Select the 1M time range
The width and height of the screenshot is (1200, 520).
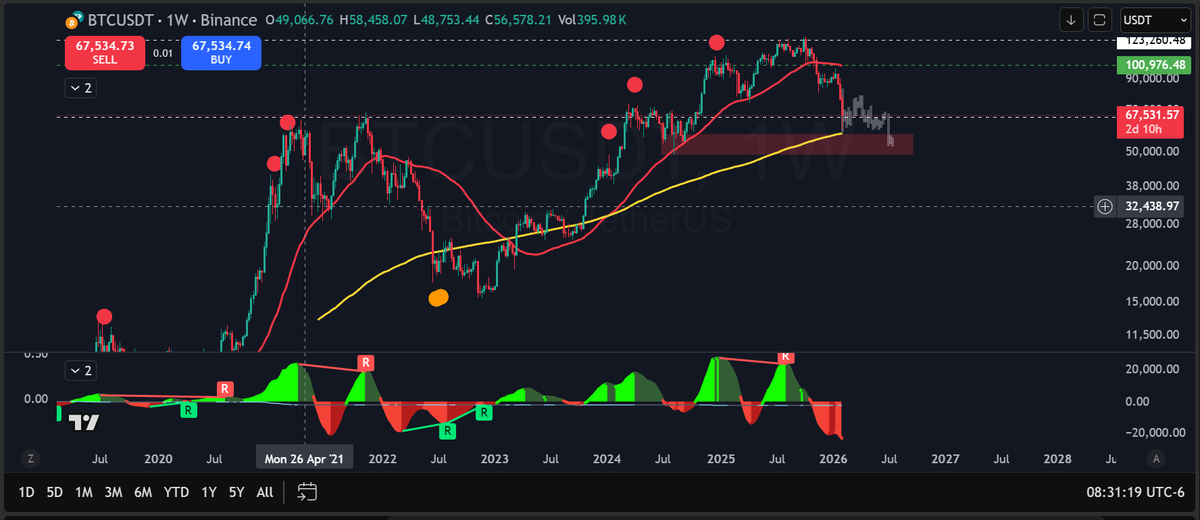[85, 492]
